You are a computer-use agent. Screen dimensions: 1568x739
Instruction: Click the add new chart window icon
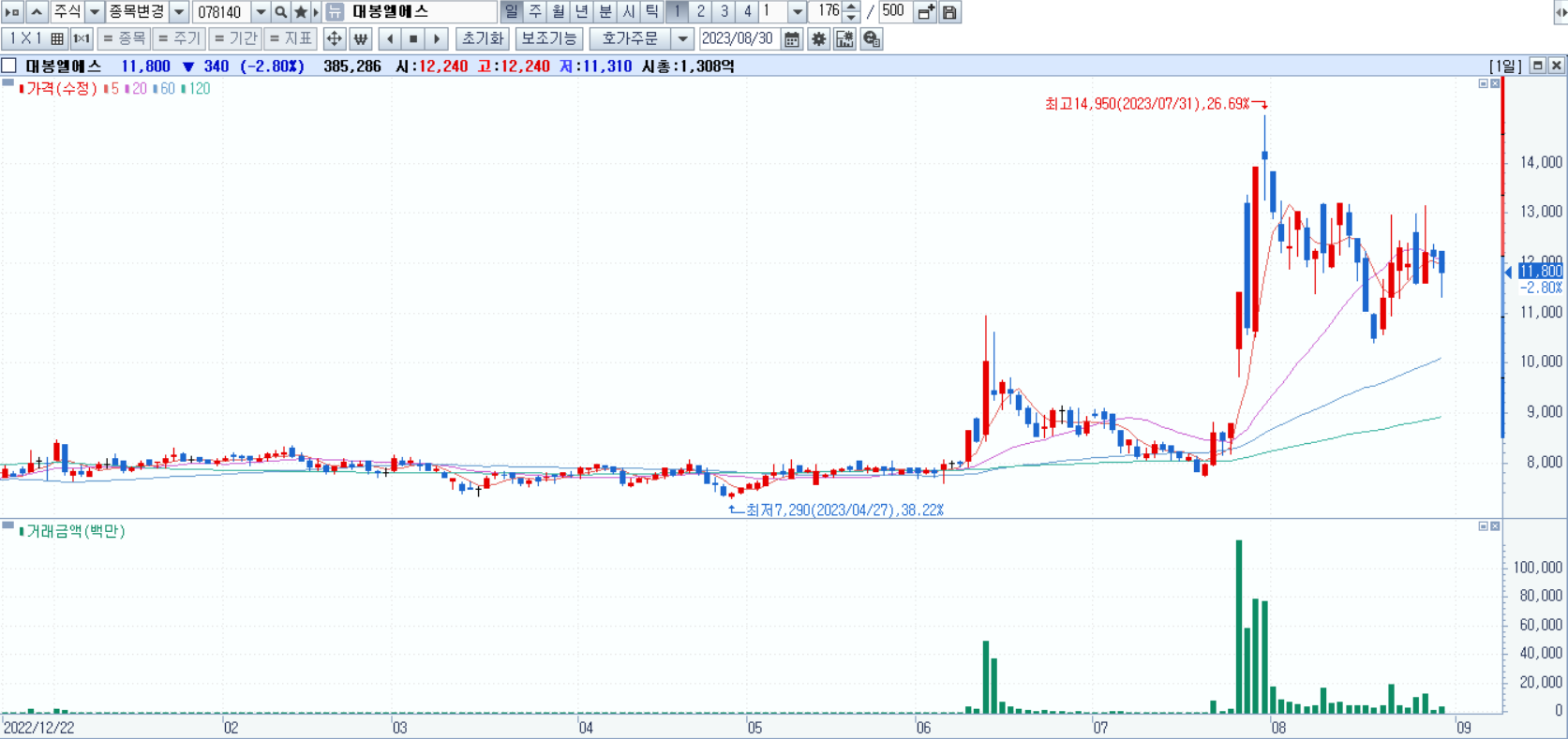926,12
